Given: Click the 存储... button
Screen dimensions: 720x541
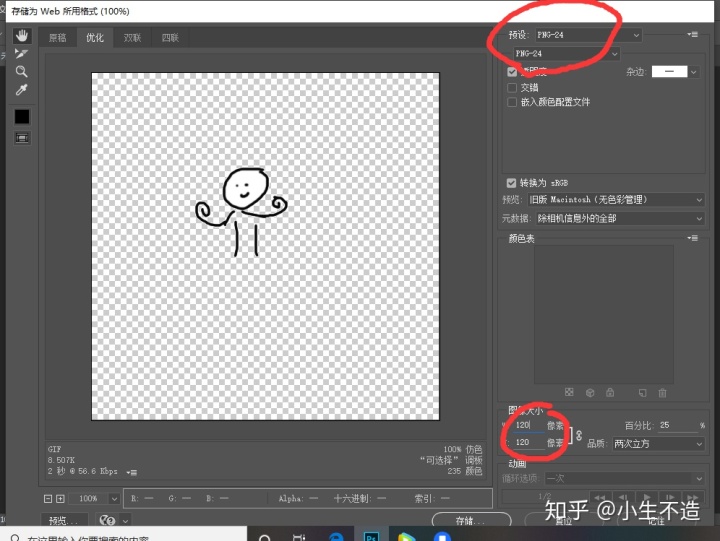Looking at the screenshot, I should pos(472,520).
